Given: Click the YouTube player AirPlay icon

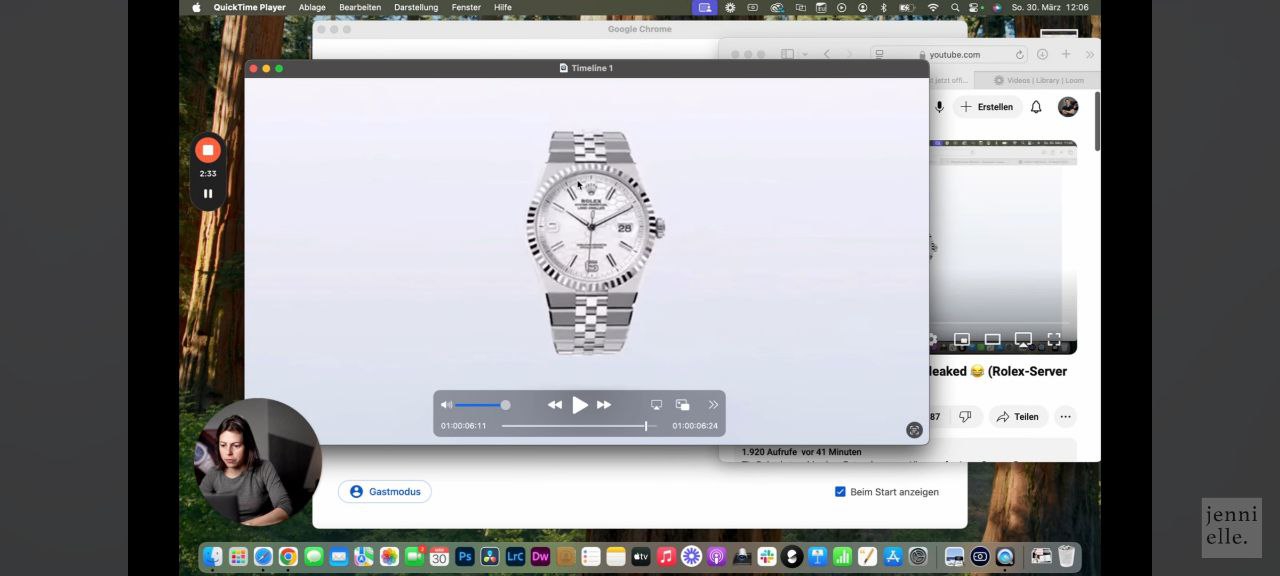Looking at the screenshot, I should (x=1023, y=340).
